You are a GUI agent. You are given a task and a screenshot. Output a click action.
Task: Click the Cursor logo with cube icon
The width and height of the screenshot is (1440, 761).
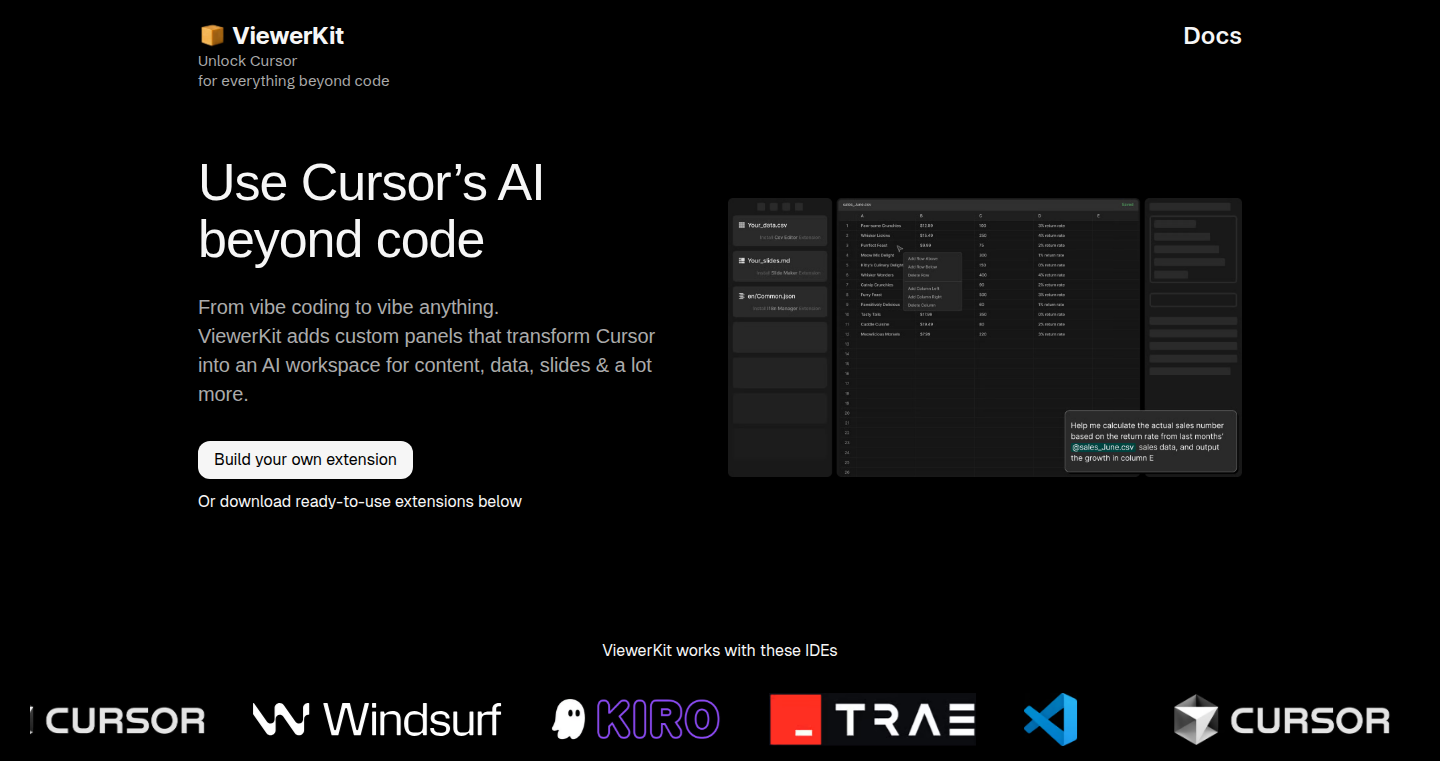(x=1281, y=719)
